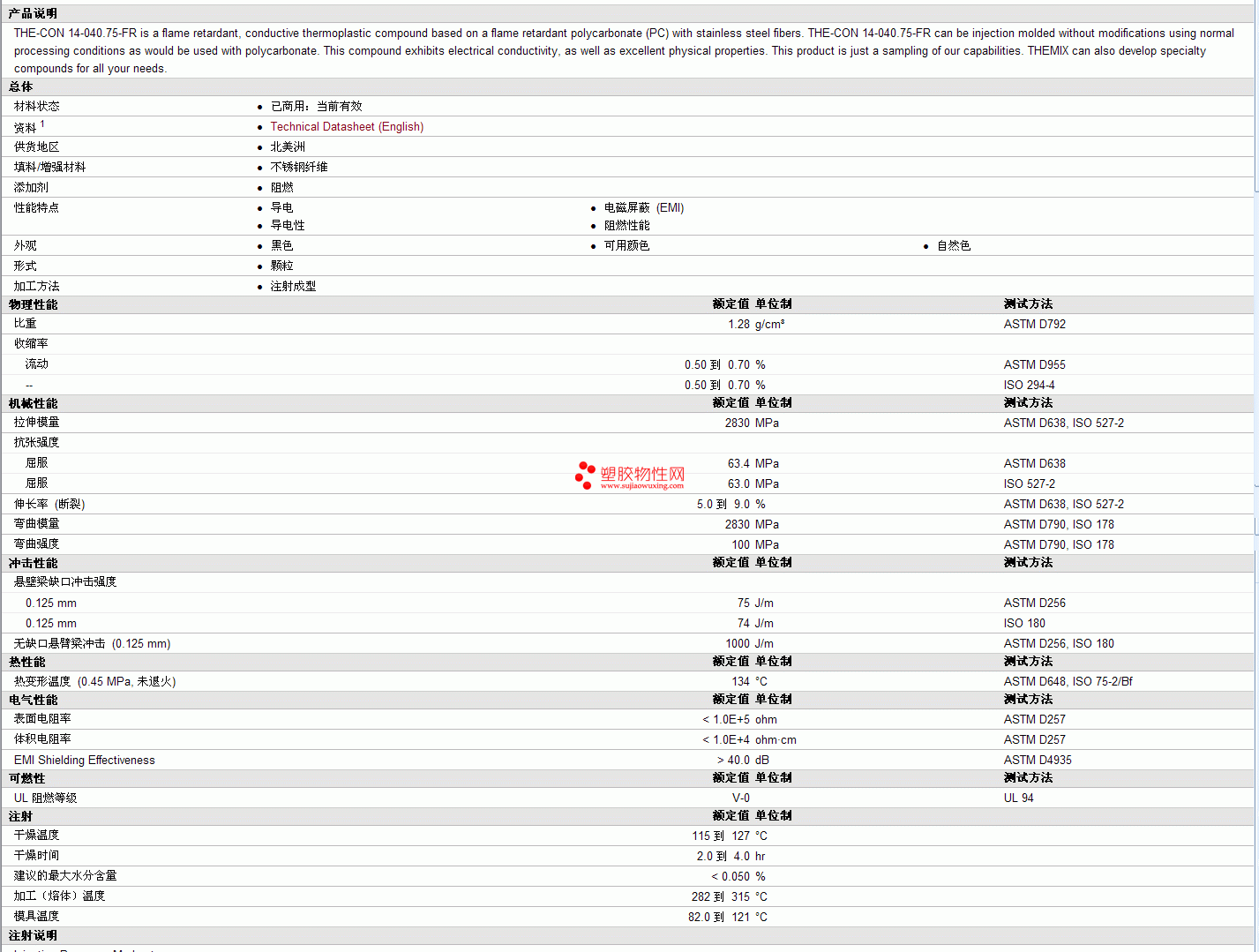This screenshot has height=952, width=1259.
Task: Click the V-0 flammability rating
Action: (741, 798)
